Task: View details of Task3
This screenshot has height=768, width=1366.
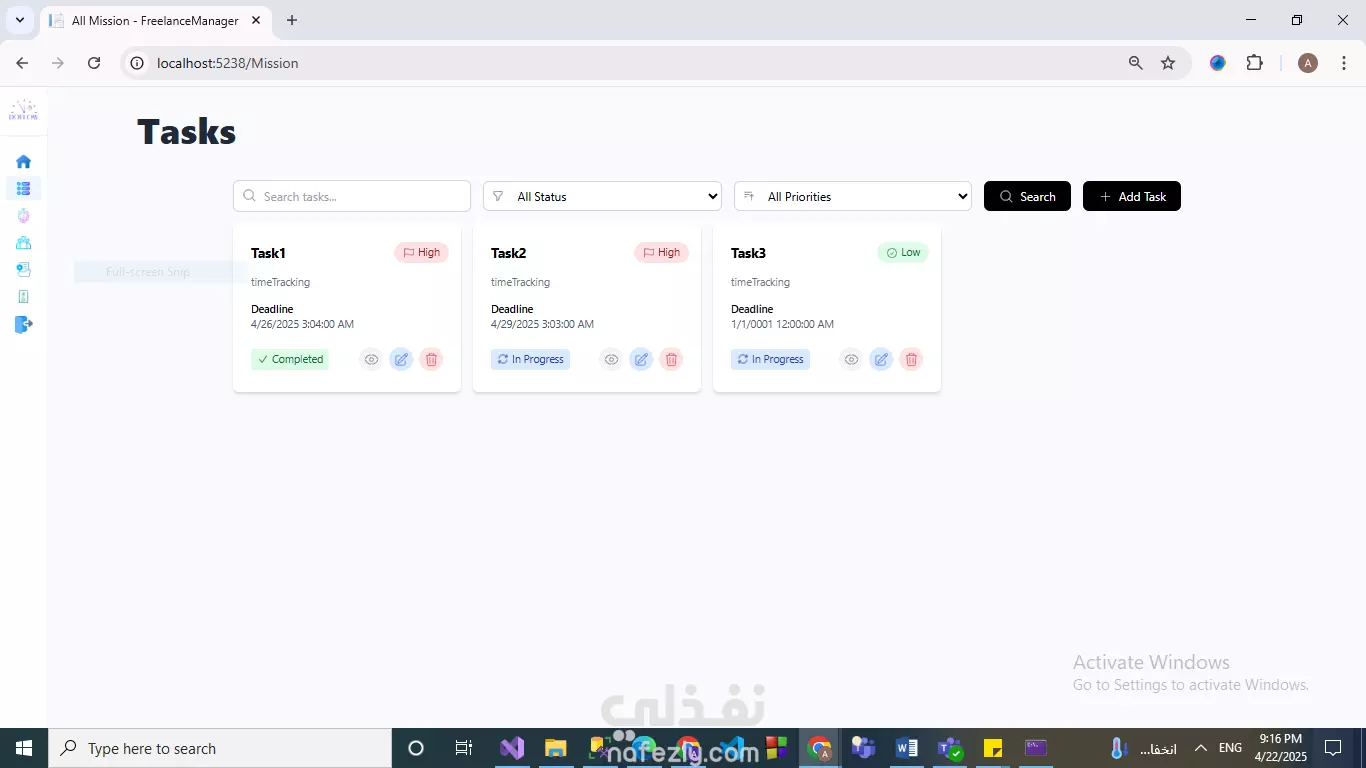Action: pyautogui.click(x=851, y=359)
